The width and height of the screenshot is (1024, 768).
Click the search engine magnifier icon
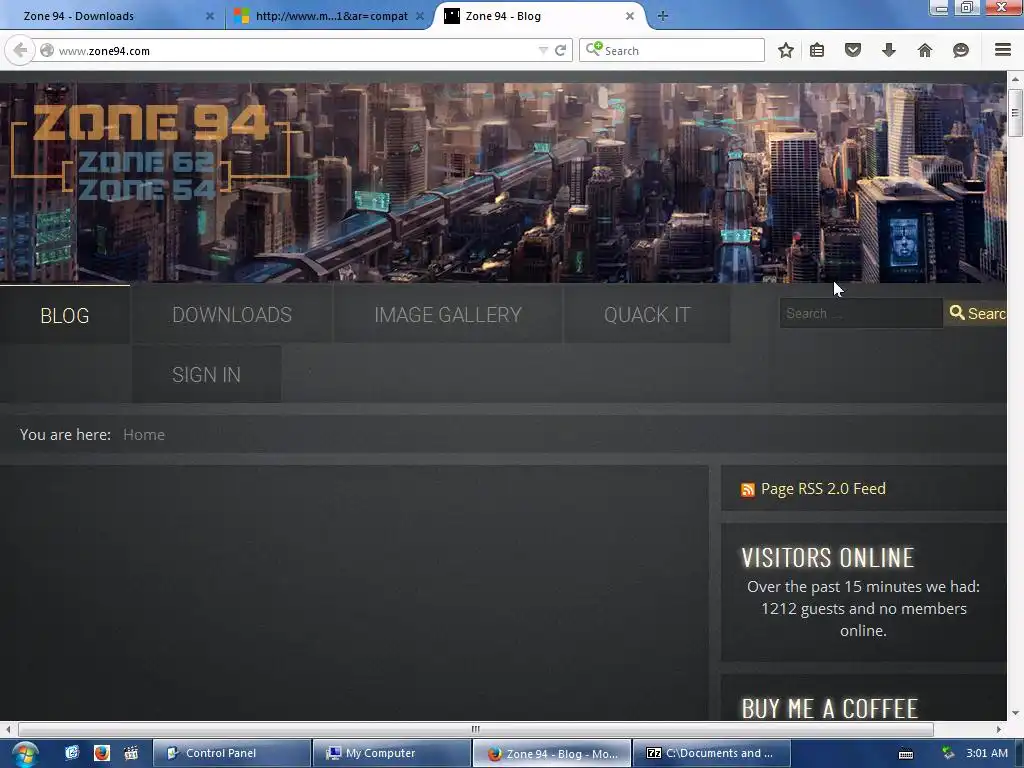tap(593, 49)
